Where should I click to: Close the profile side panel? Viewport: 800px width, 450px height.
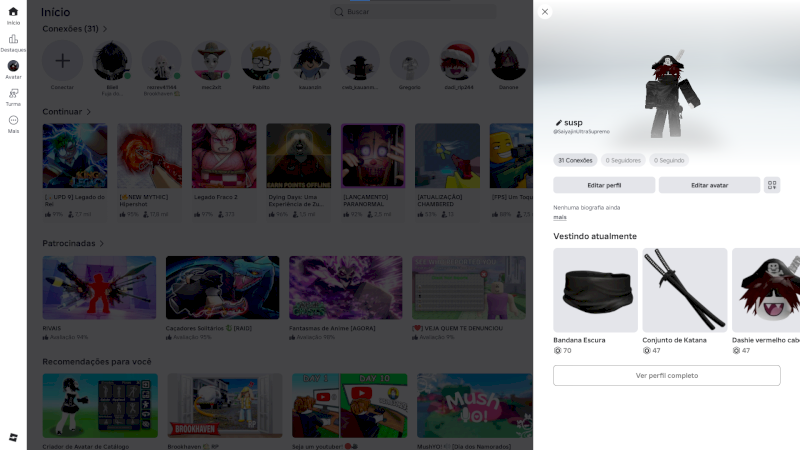(x=545, y=12)
